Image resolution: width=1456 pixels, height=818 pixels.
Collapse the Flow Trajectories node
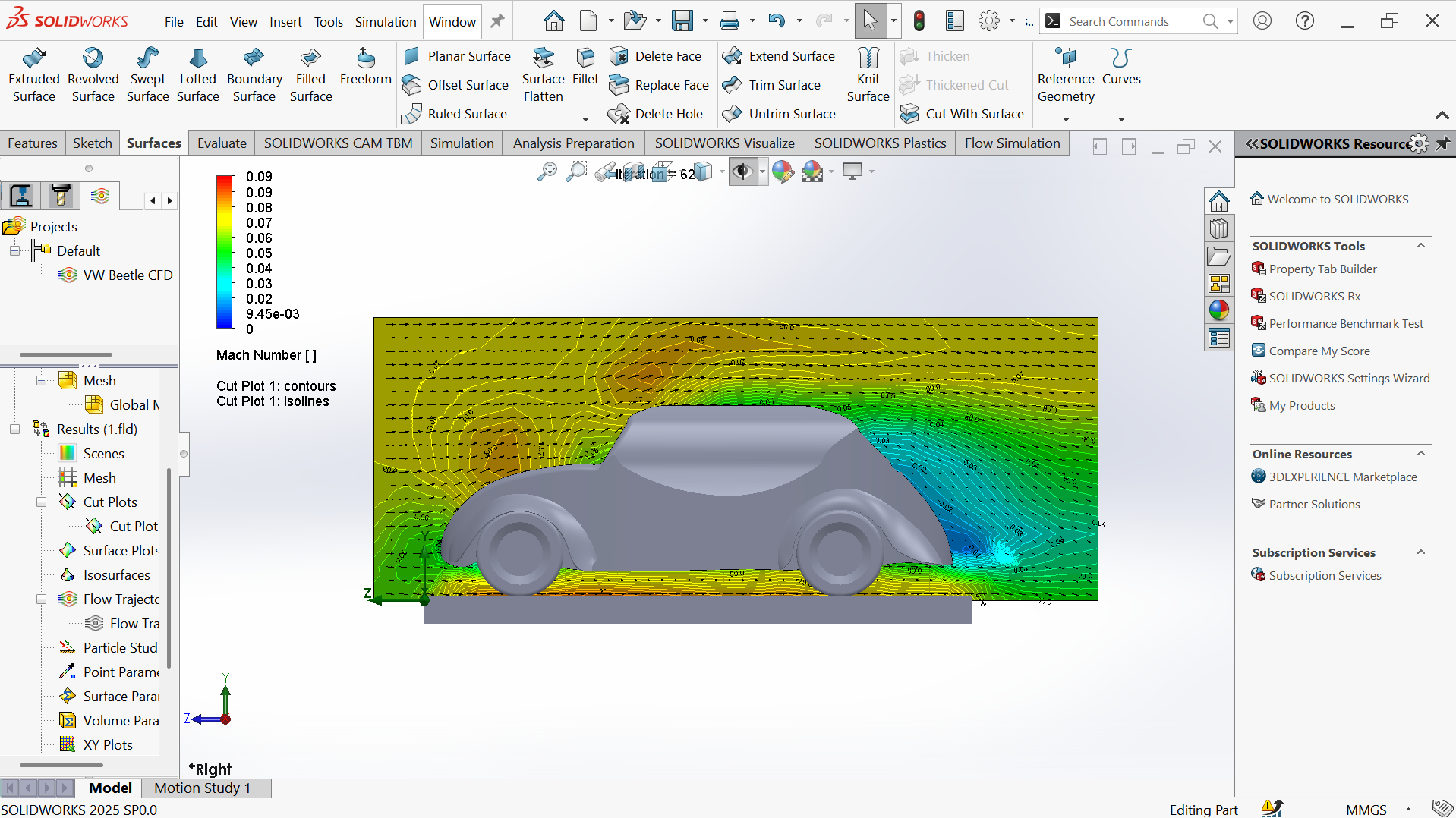[41, 599]
